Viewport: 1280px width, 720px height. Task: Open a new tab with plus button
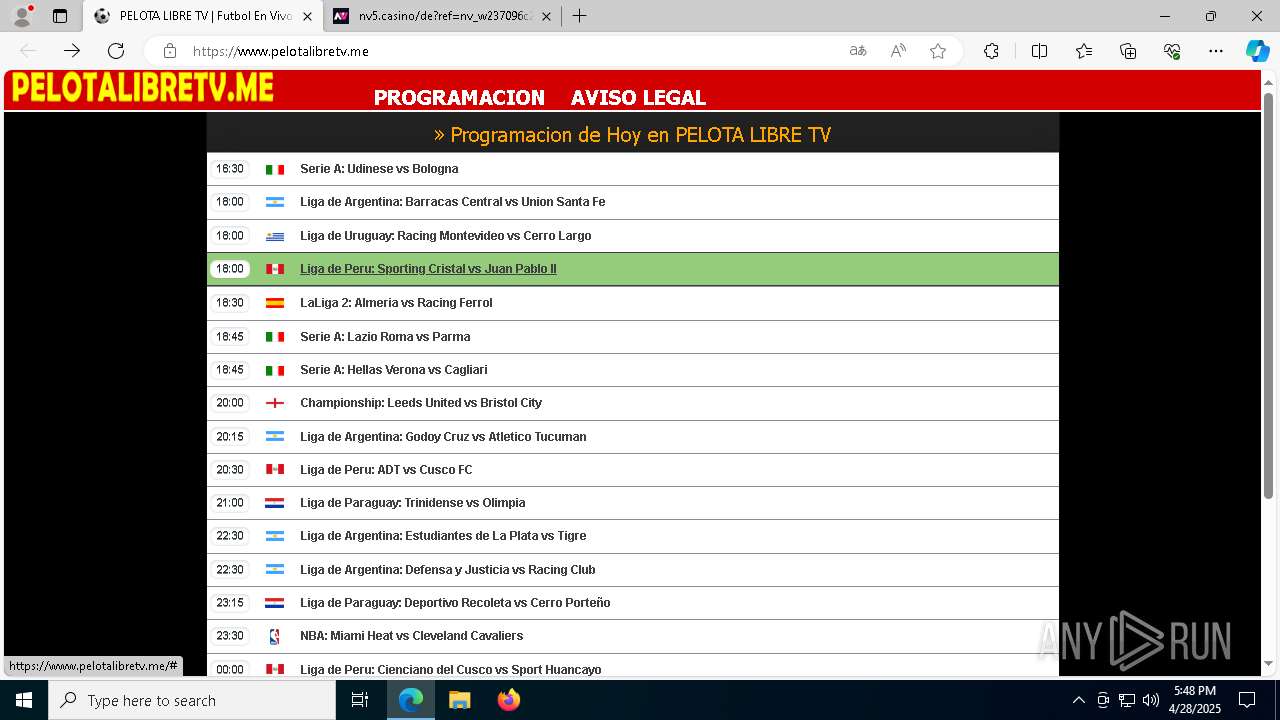point(579,16)
